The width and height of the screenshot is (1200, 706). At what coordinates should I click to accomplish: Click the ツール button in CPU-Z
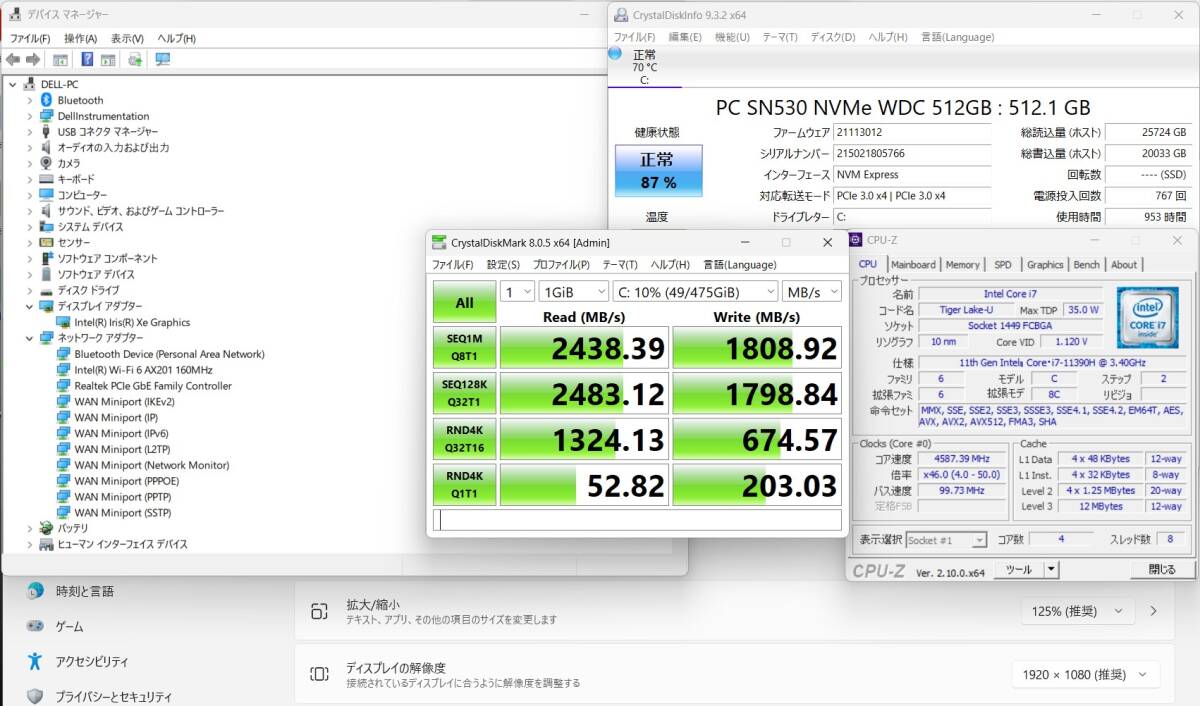point(1019,569)
